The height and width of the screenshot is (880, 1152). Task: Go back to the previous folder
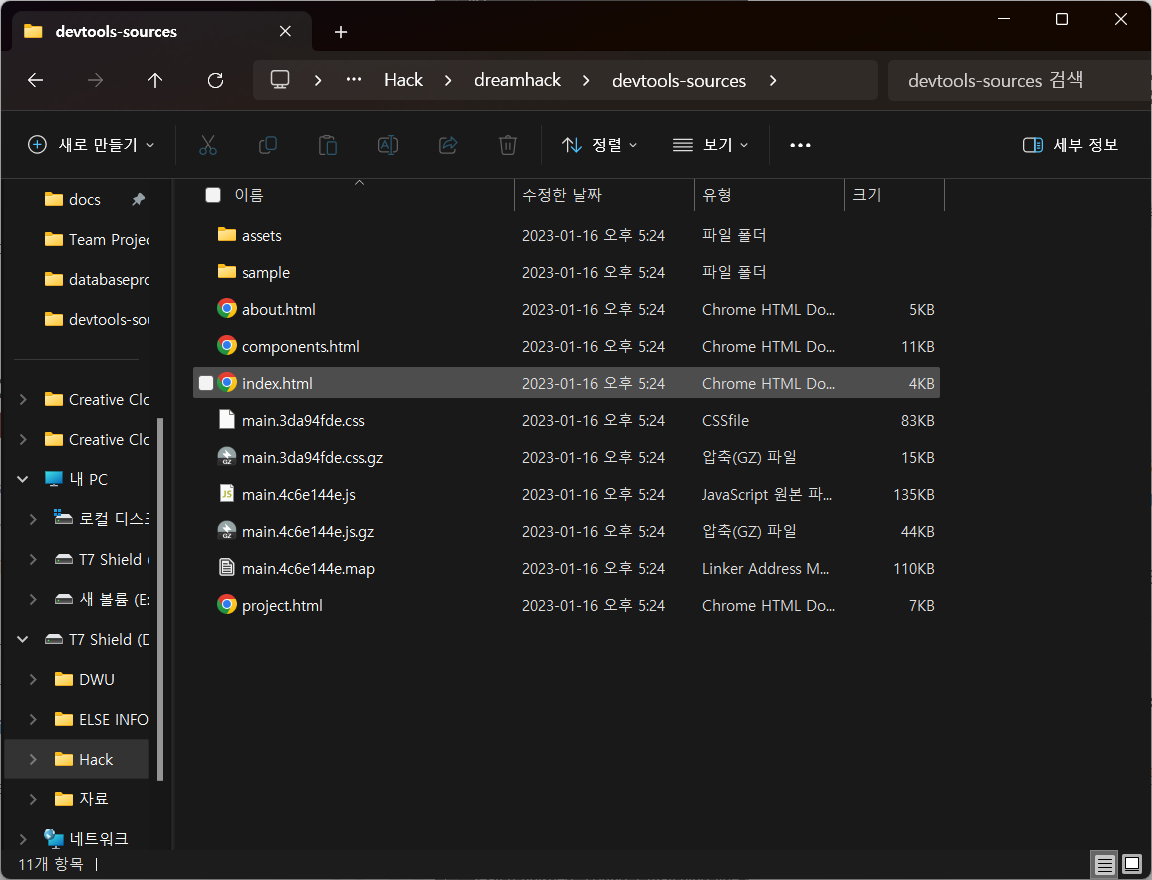click(35, 80)
